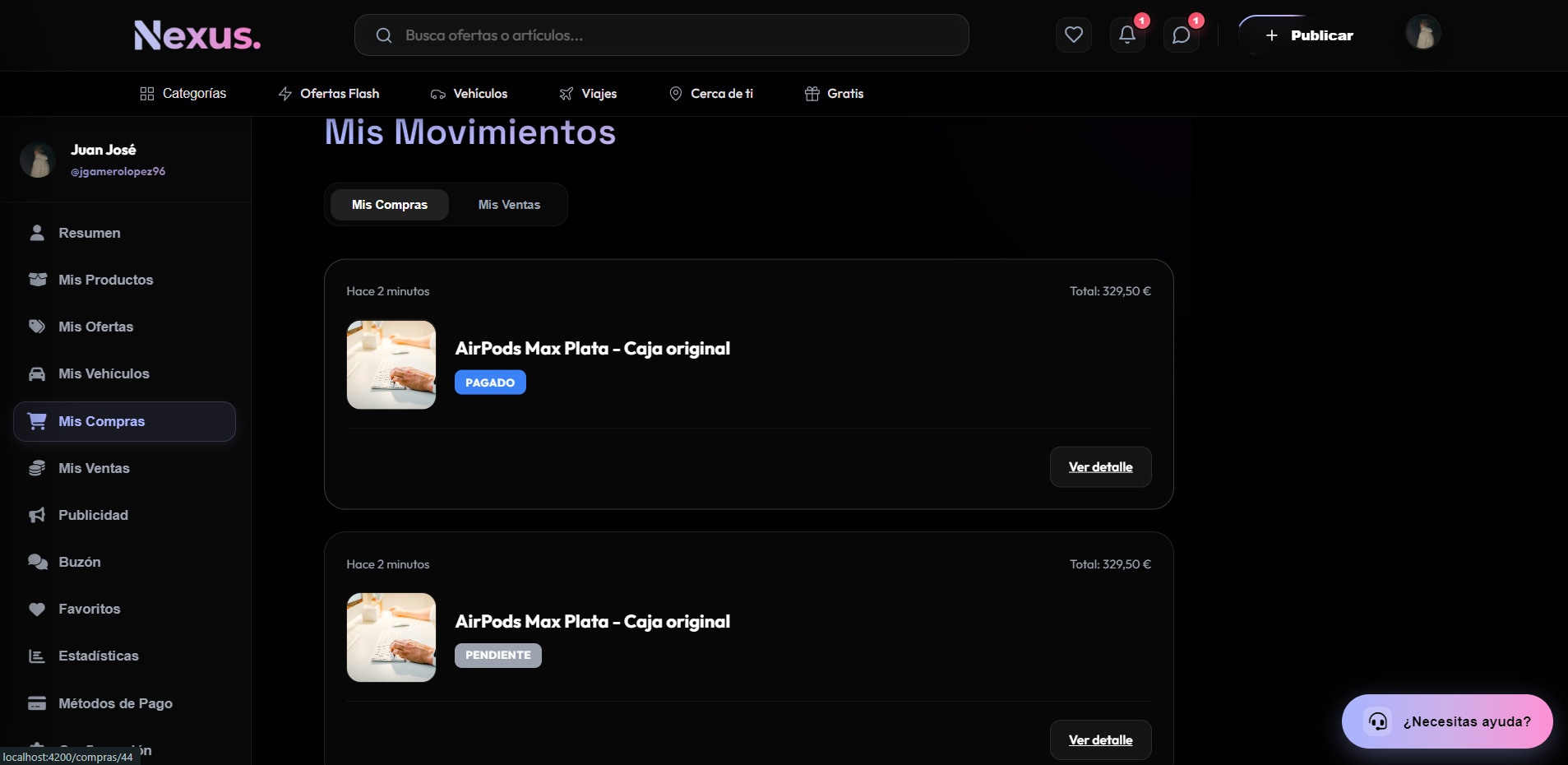Switch to the Mis Ventas tab

point(509,205)
